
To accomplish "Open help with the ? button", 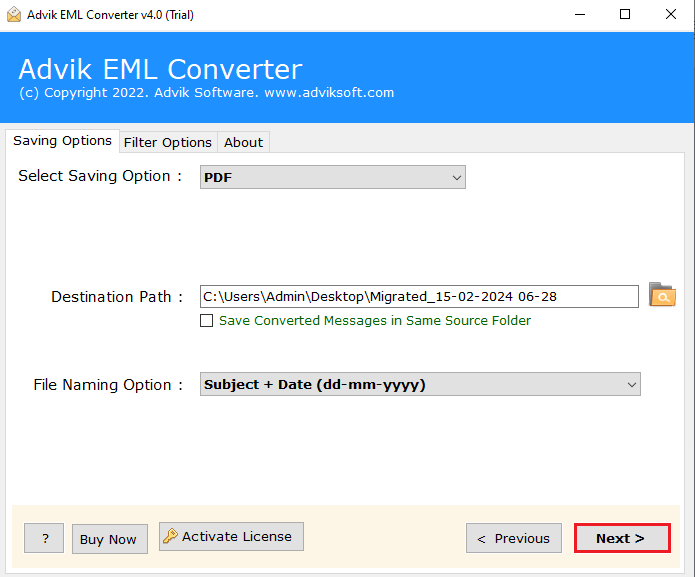I will pyautogui.click(x=44, y=538).
